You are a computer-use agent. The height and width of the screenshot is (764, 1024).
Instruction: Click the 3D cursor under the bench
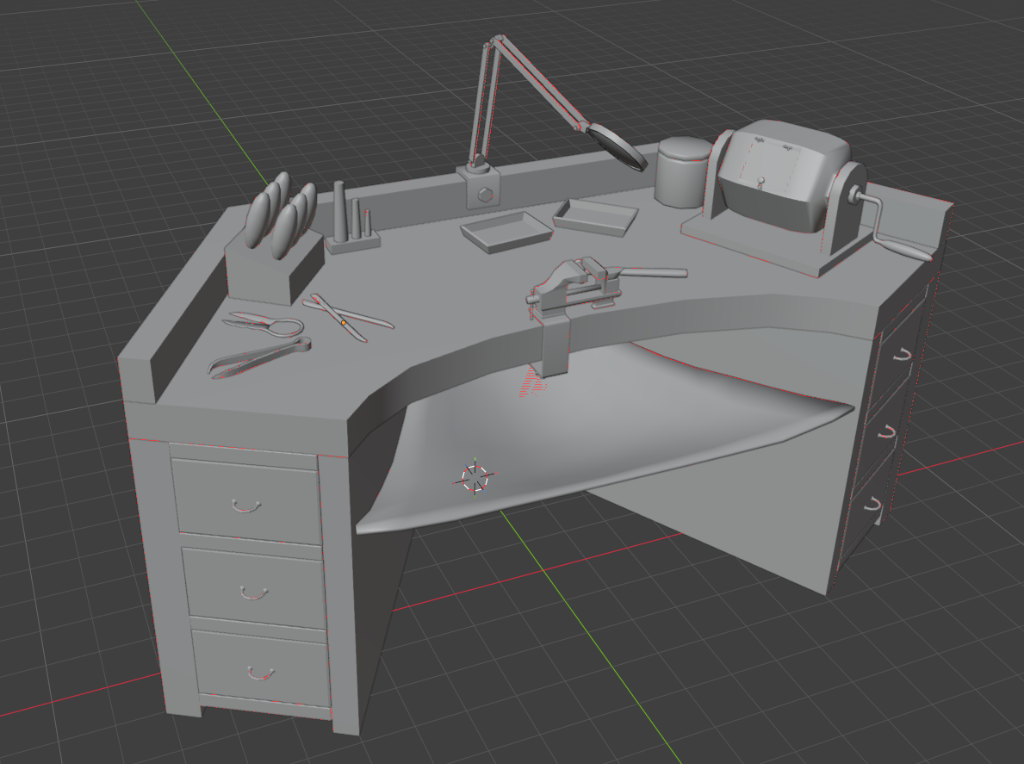(x=475, y=478)
